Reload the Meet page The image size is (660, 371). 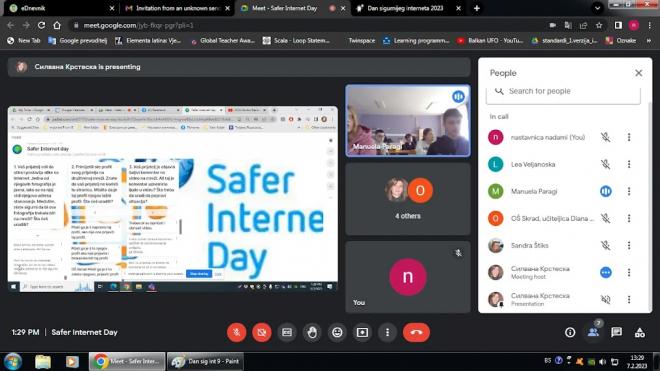pyautogui.click(x=41, y=25)
